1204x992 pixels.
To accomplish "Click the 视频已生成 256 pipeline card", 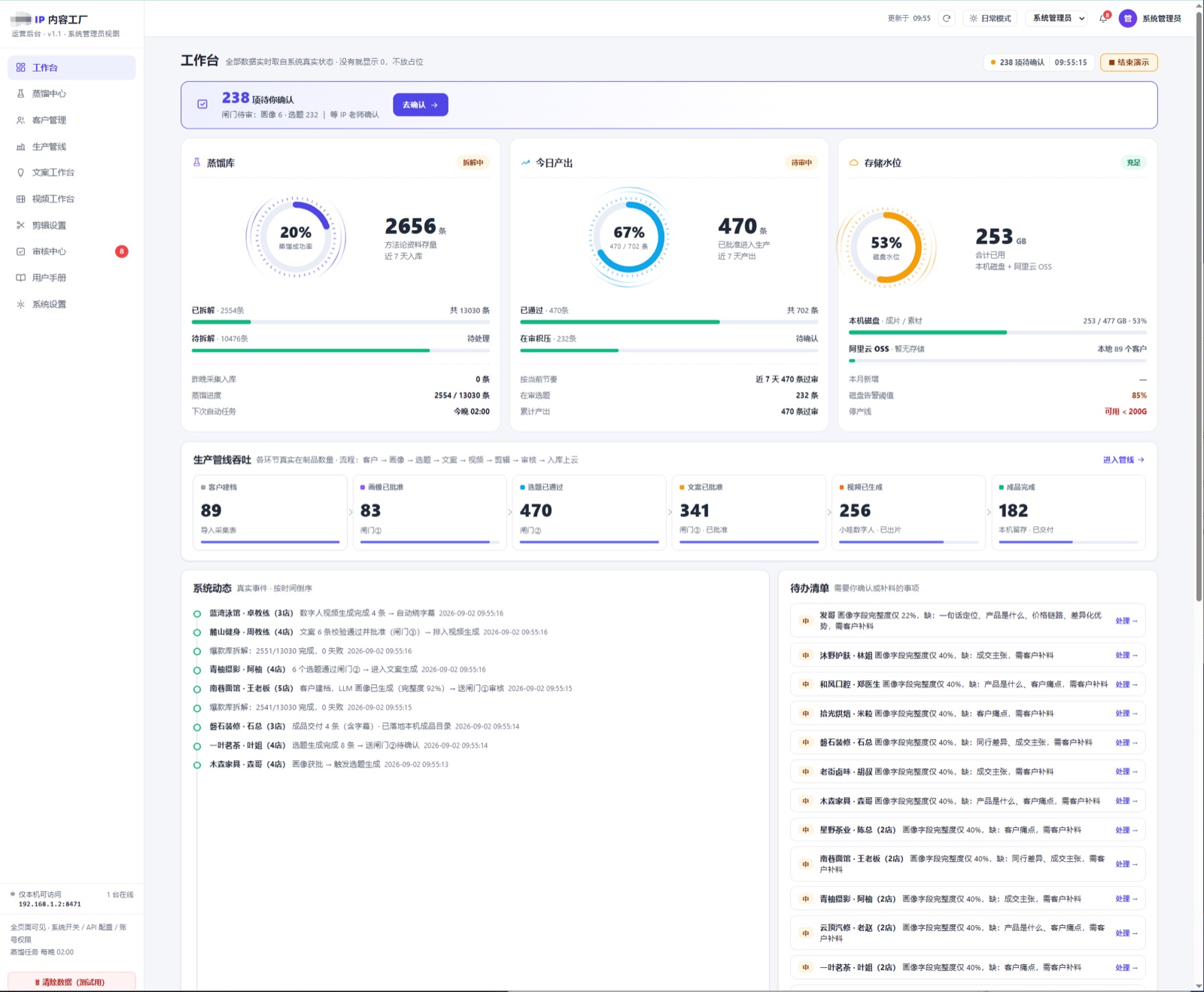I will pos(908,513).
